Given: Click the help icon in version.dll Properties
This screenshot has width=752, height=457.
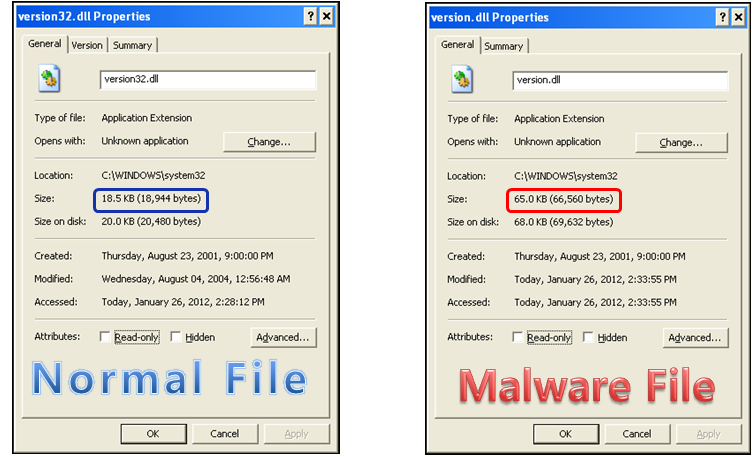Looking at the screenshot, I should (722, 18).
